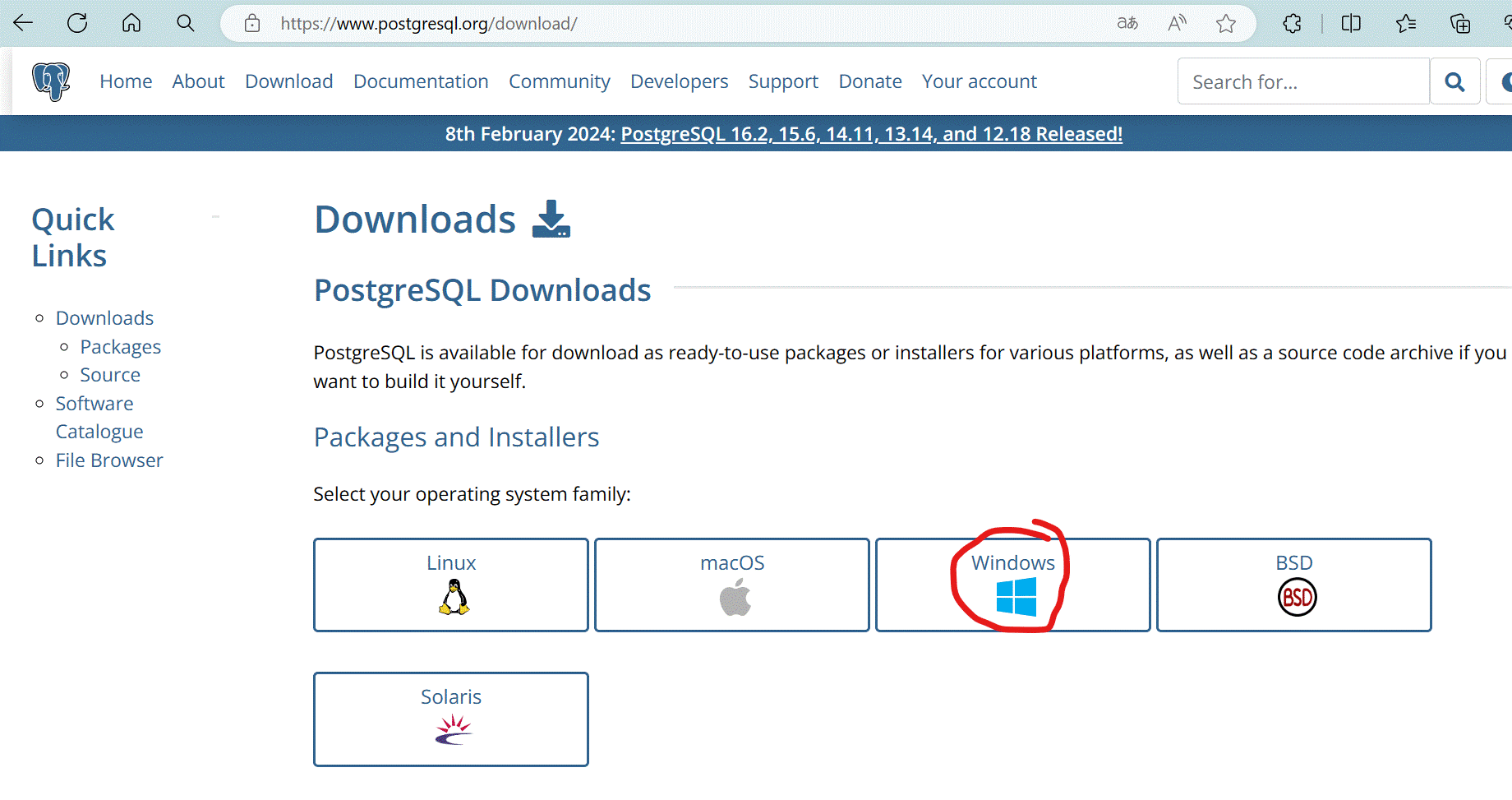Start Read aloud from address bar
The width and height of the screenshot is (1512, 800).
pos(1178,23)
